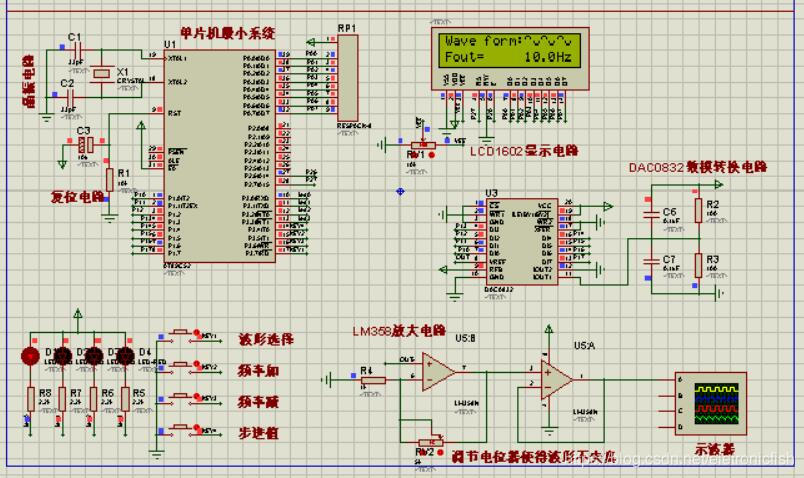The image size is (804, 478).
Task: Select LED D4
Action: (x=126, y=355)
